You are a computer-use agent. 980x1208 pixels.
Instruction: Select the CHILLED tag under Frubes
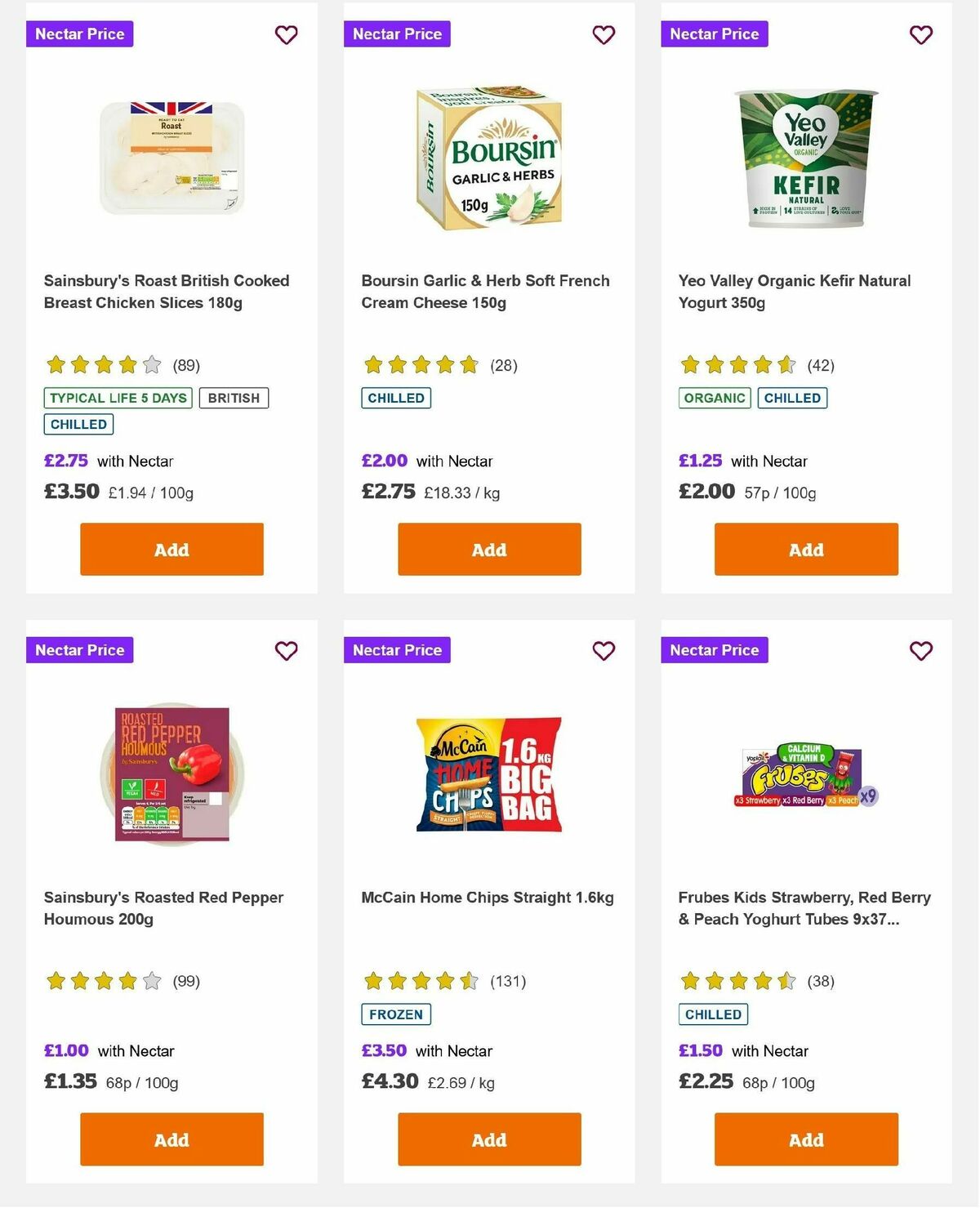click(713, 1014)
